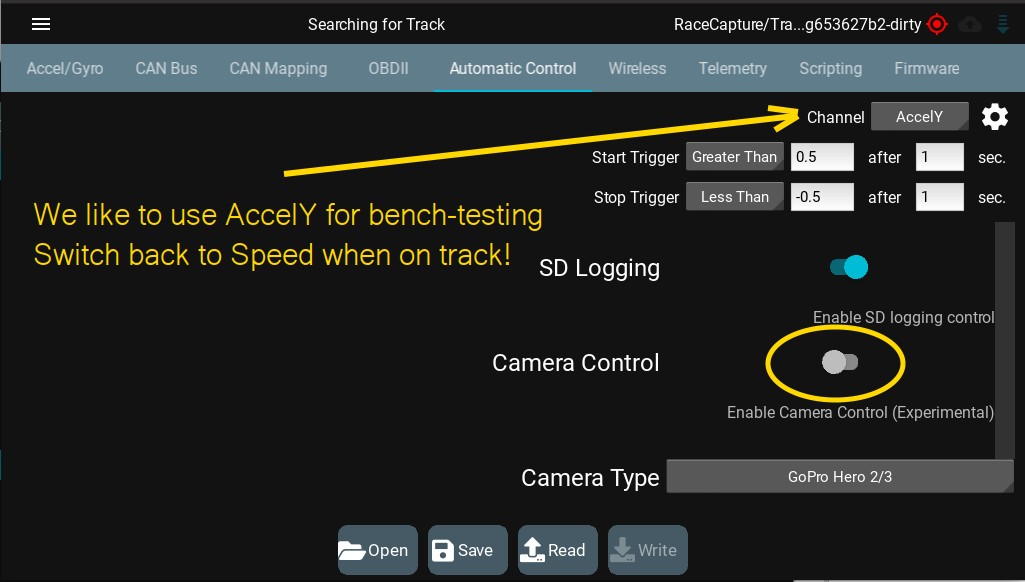Expand the Greater Than start trigger dropdown

[x=734, y=157]
